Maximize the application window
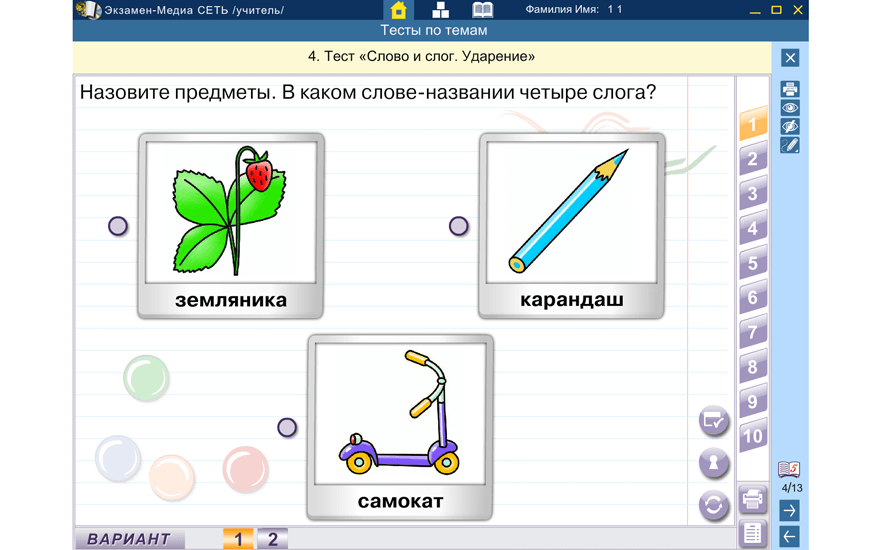Image resolution: width=880 pixels, height=550 pixels. point(776,10)
